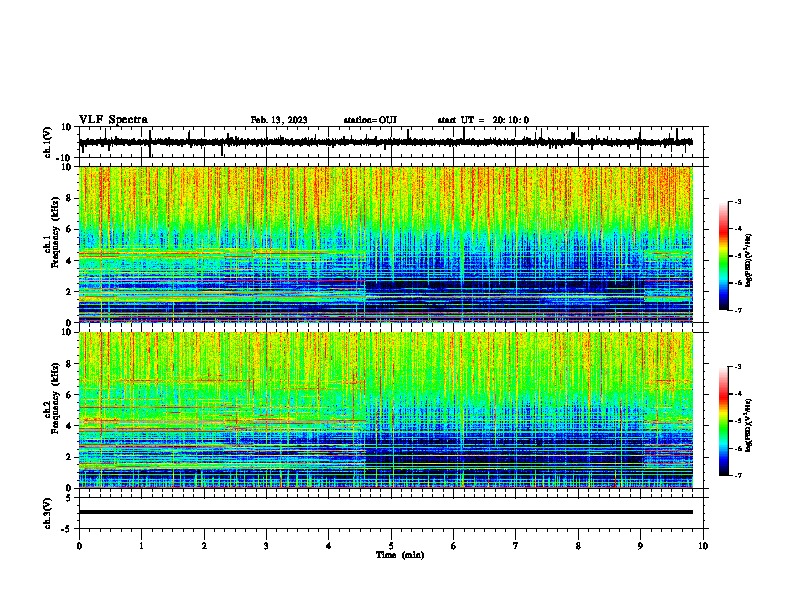Click time axis tick label '10'
The width and height of the screenshot is (792, 612).
click(x=703, y=546)
